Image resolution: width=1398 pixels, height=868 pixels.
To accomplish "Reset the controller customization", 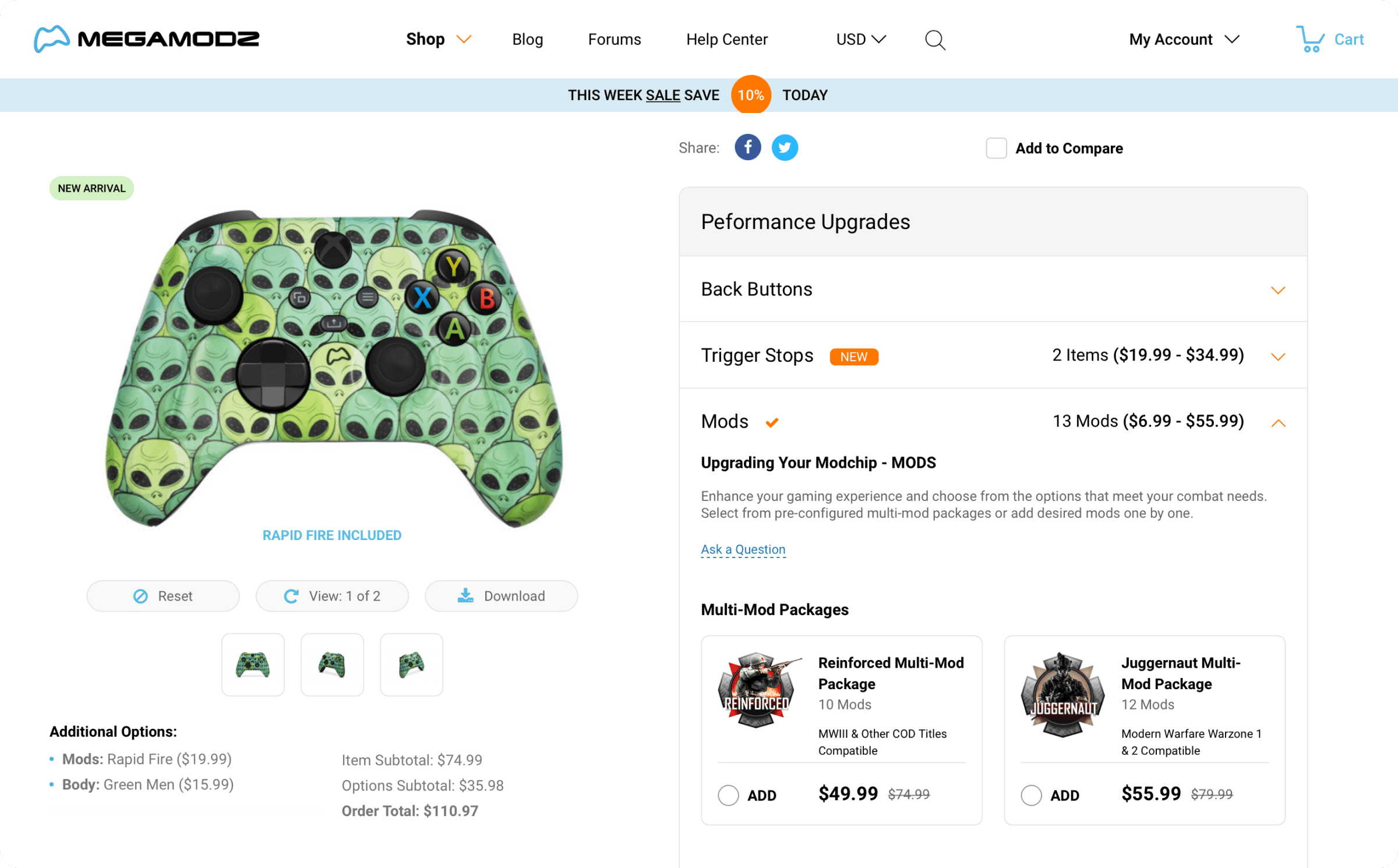I will coord(163,596).
